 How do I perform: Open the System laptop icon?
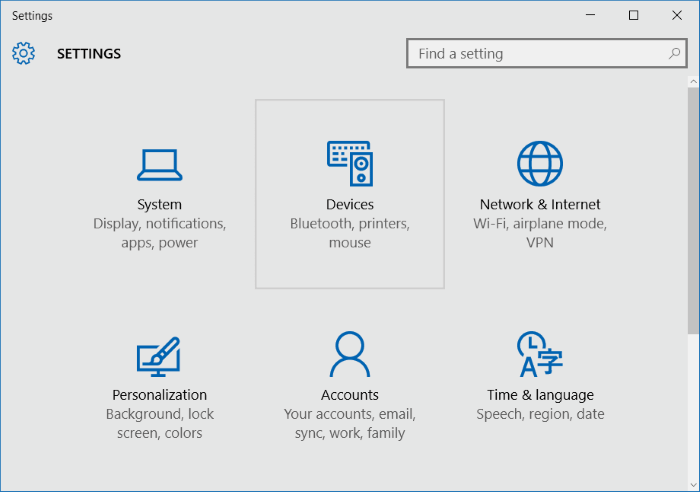[x=159, y=165]
